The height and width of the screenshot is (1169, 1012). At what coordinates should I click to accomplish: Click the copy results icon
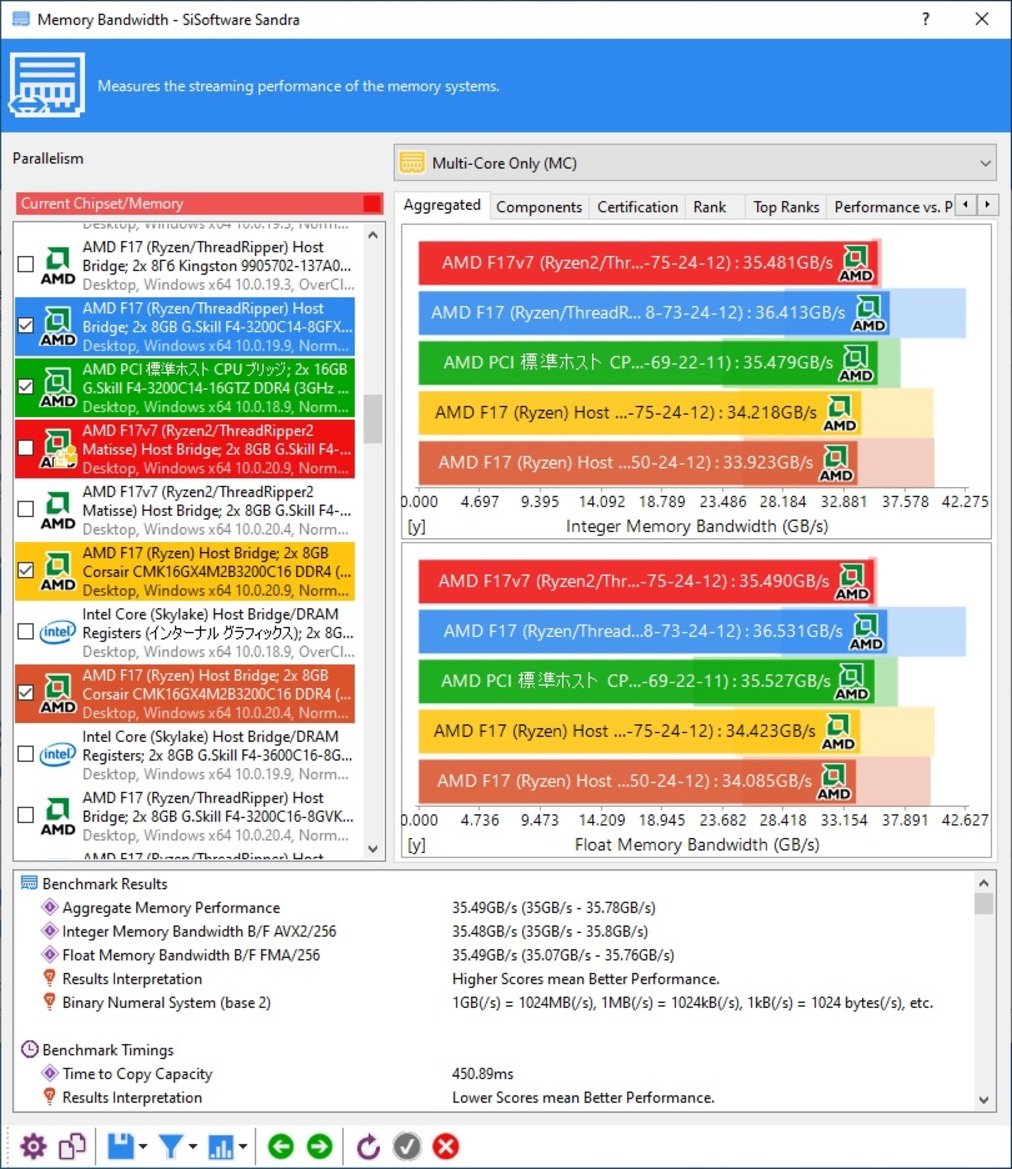[x=72, y=1146]
